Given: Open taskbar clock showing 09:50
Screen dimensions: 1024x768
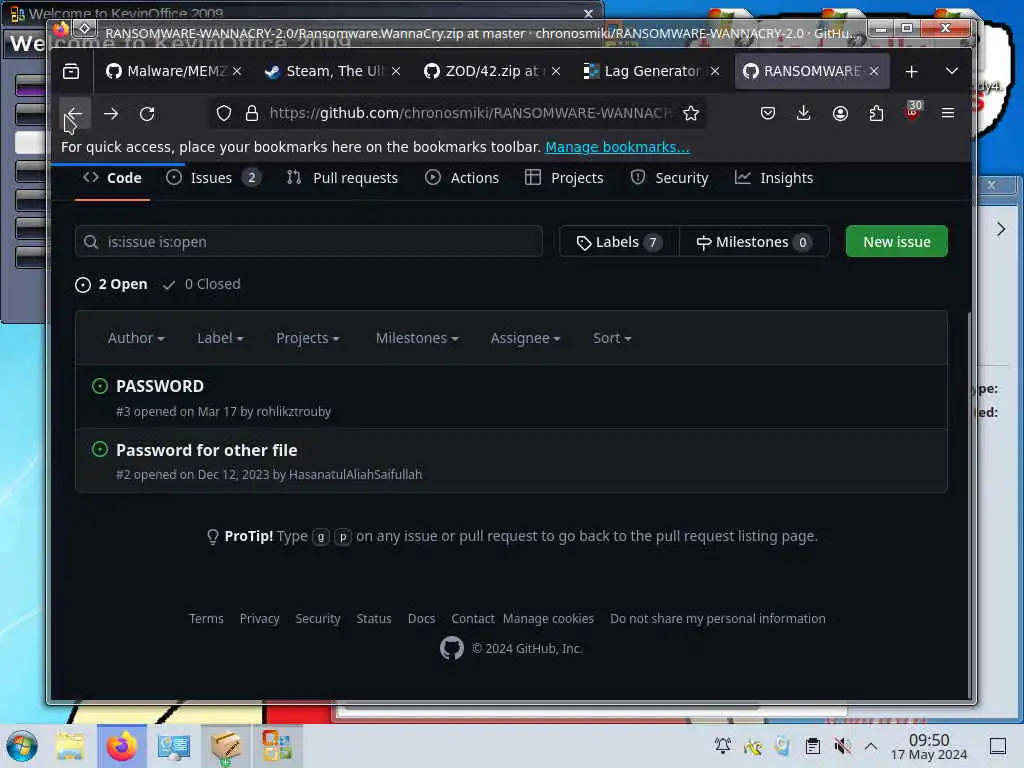Looking at the screenshot, I should pyautogui.click(x=929, y=747).
